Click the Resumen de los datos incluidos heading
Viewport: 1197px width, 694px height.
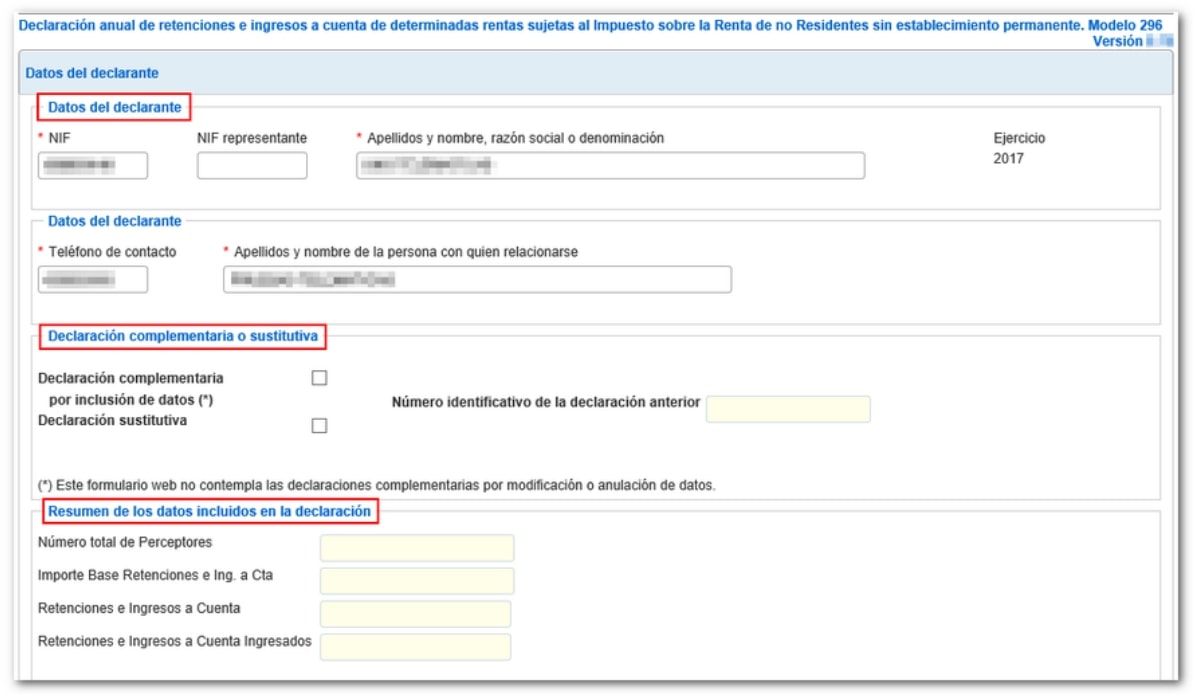(x=210, y=512)
